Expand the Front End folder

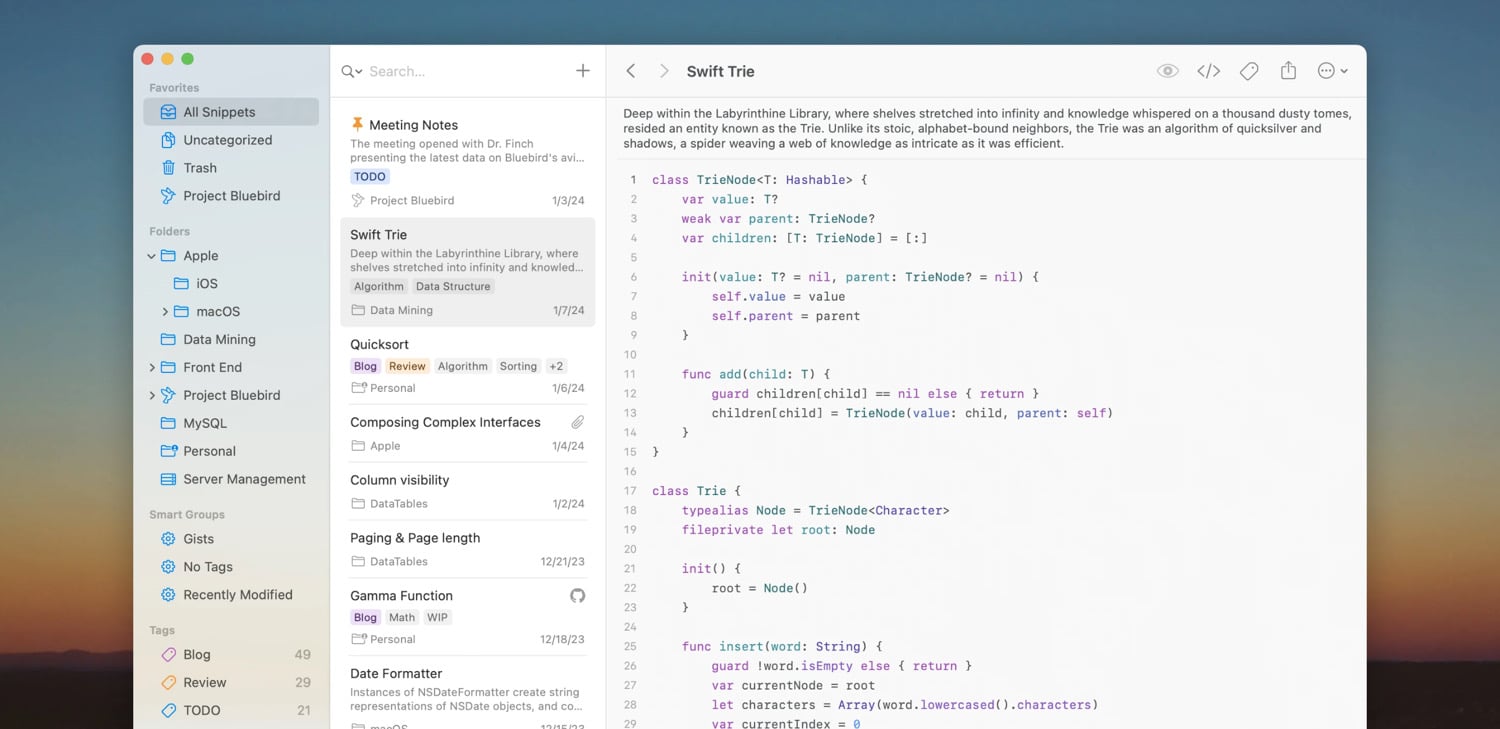pos(152,368)
